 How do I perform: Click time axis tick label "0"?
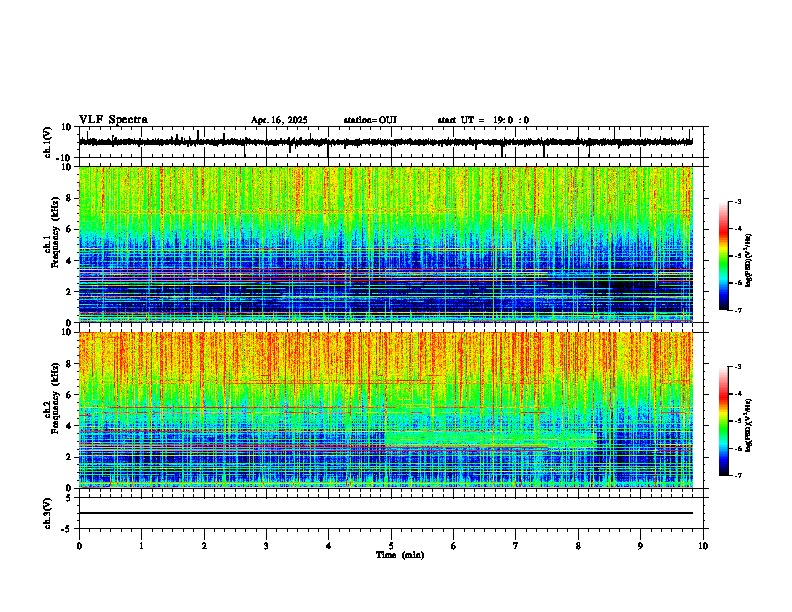pos(79,546)
